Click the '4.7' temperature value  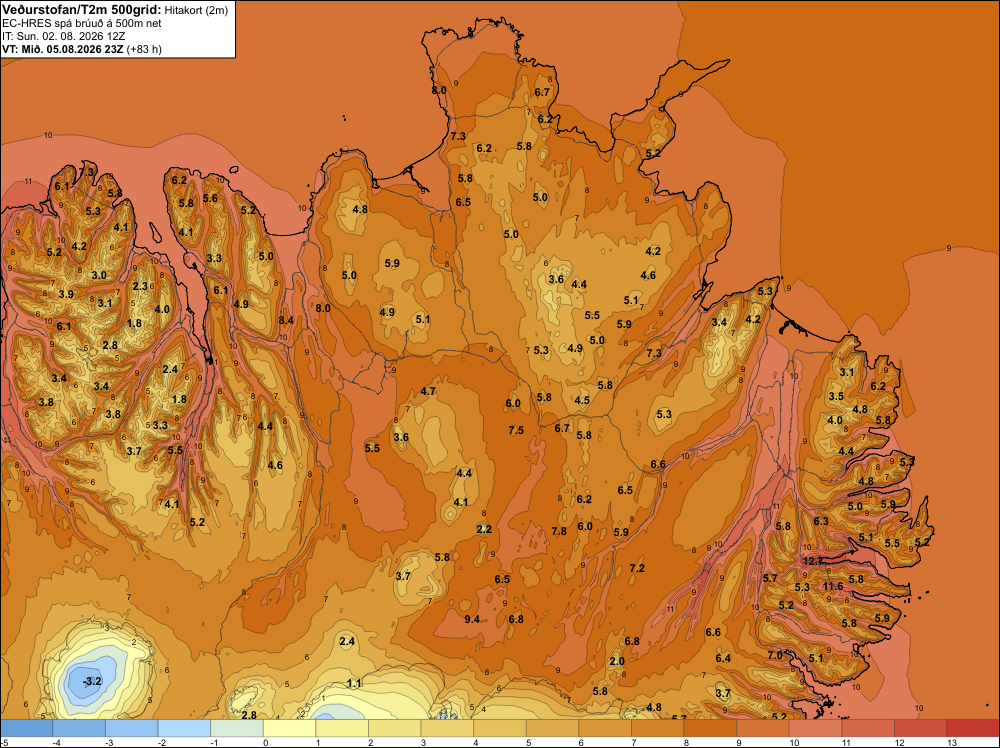(429, 392)
